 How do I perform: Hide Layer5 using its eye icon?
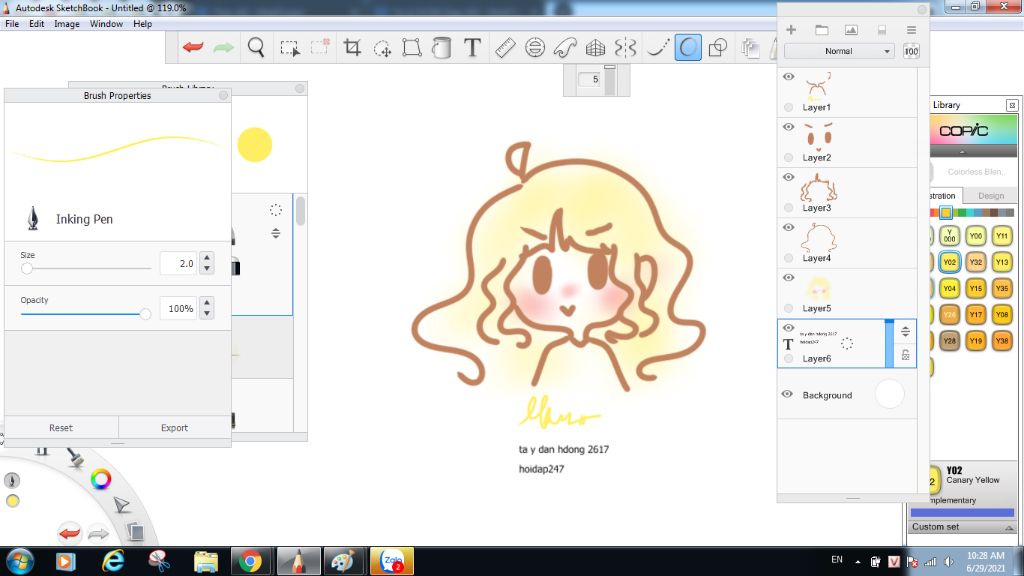pos(788,278)
